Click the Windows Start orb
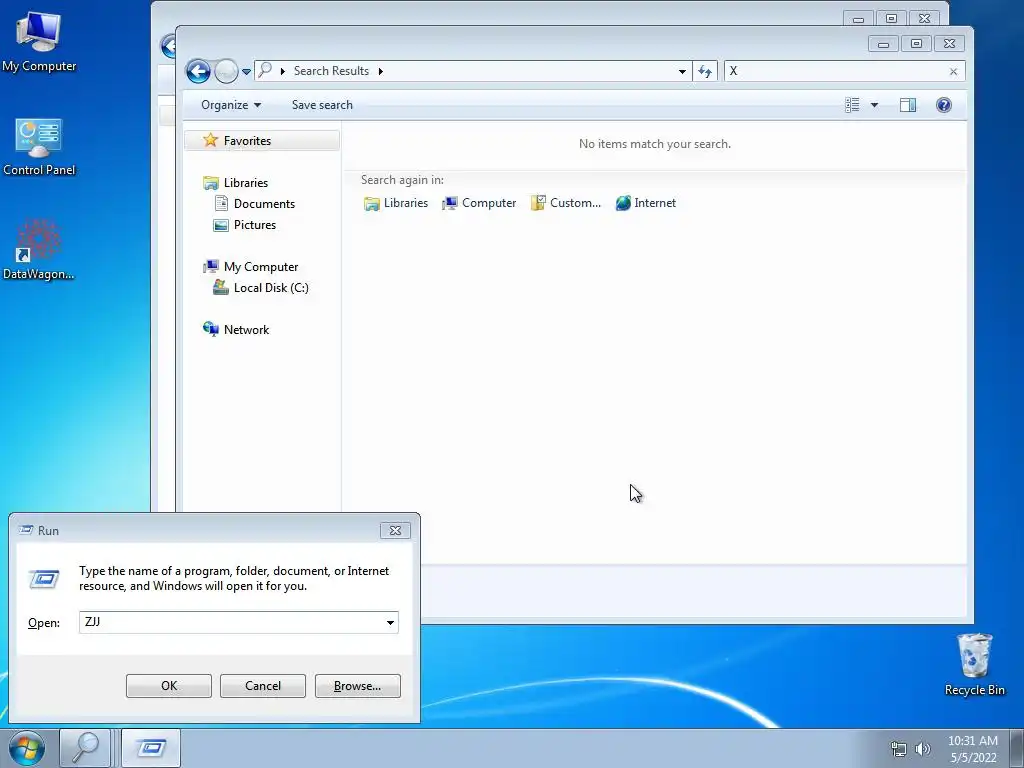Screen dimensions: 1024x768 click(x=27, y=748)
